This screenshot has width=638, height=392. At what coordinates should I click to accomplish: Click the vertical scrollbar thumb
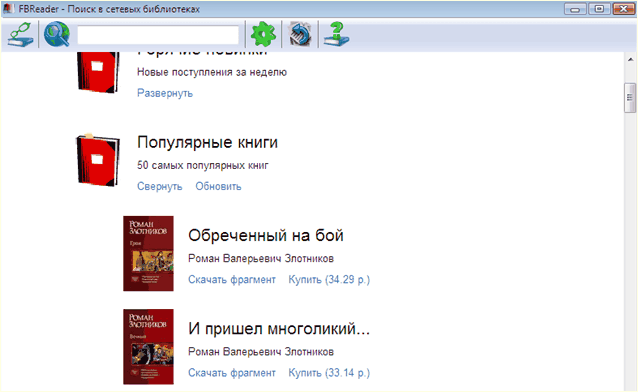pos(630,98)
